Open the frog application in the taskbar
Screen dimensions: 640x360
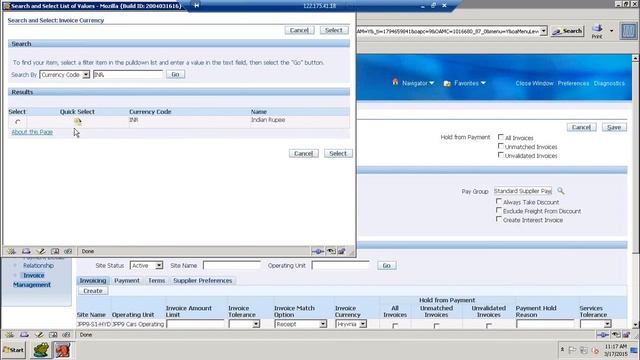(41, 350)
